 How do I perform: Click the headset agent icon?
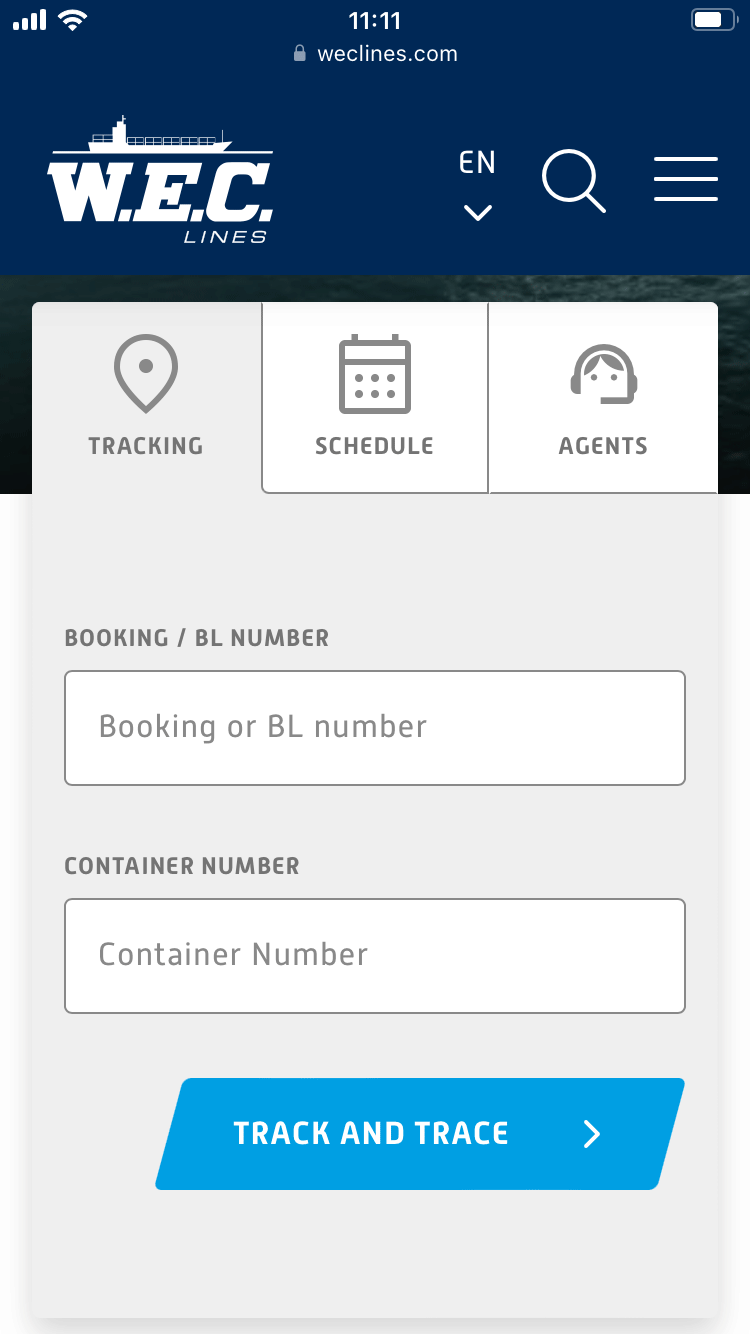[604, 374]
